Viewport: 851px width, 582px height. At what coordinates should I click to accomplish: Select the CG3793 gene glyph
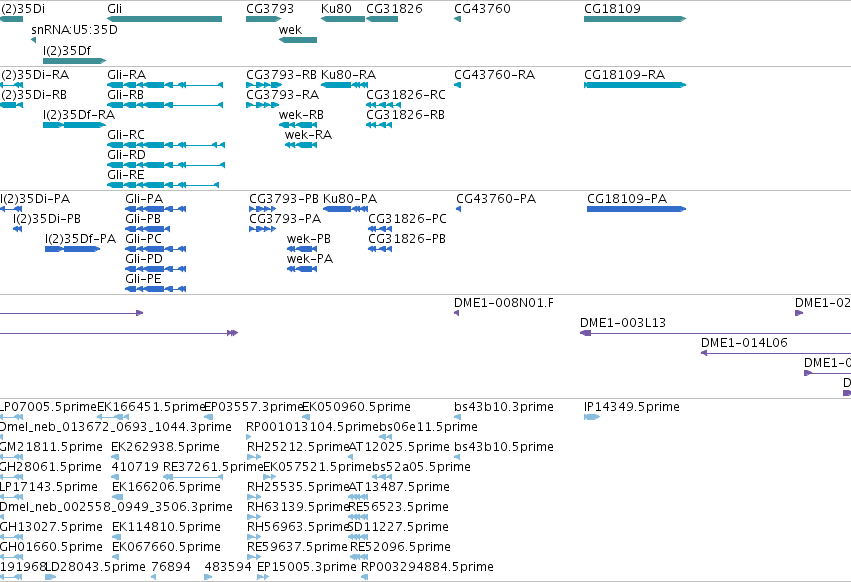[x=263, y=19]
